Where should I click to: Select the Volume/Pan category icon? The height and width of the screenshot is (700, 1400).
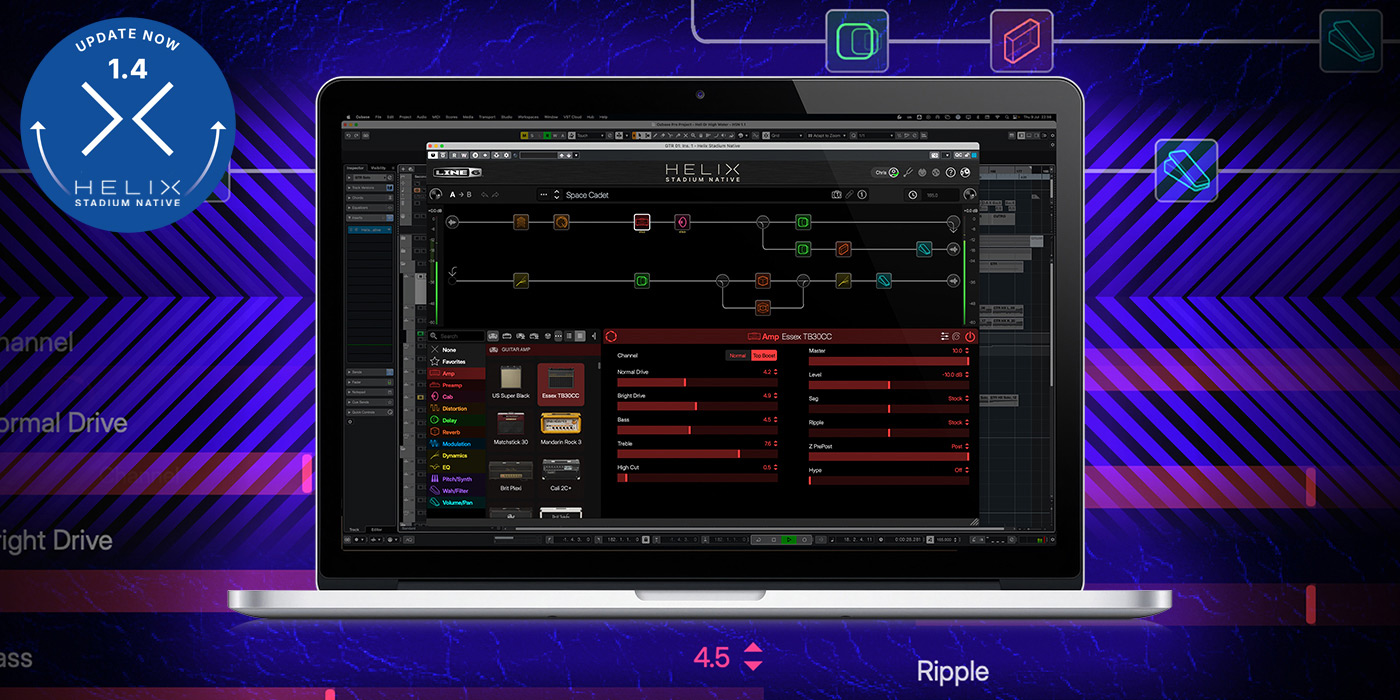tap(434, 503)
